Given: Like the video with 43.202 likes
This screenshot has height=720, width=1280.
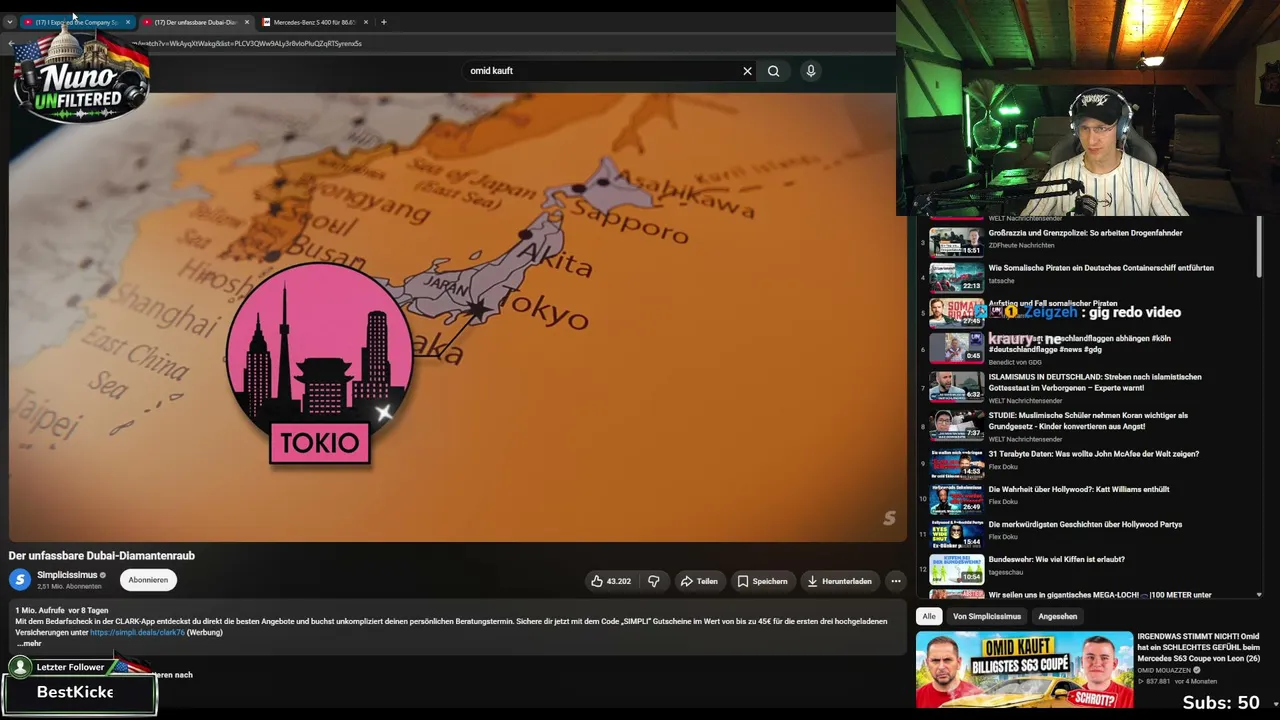Looking at the screenshot, I should click(x=611, y=581).
